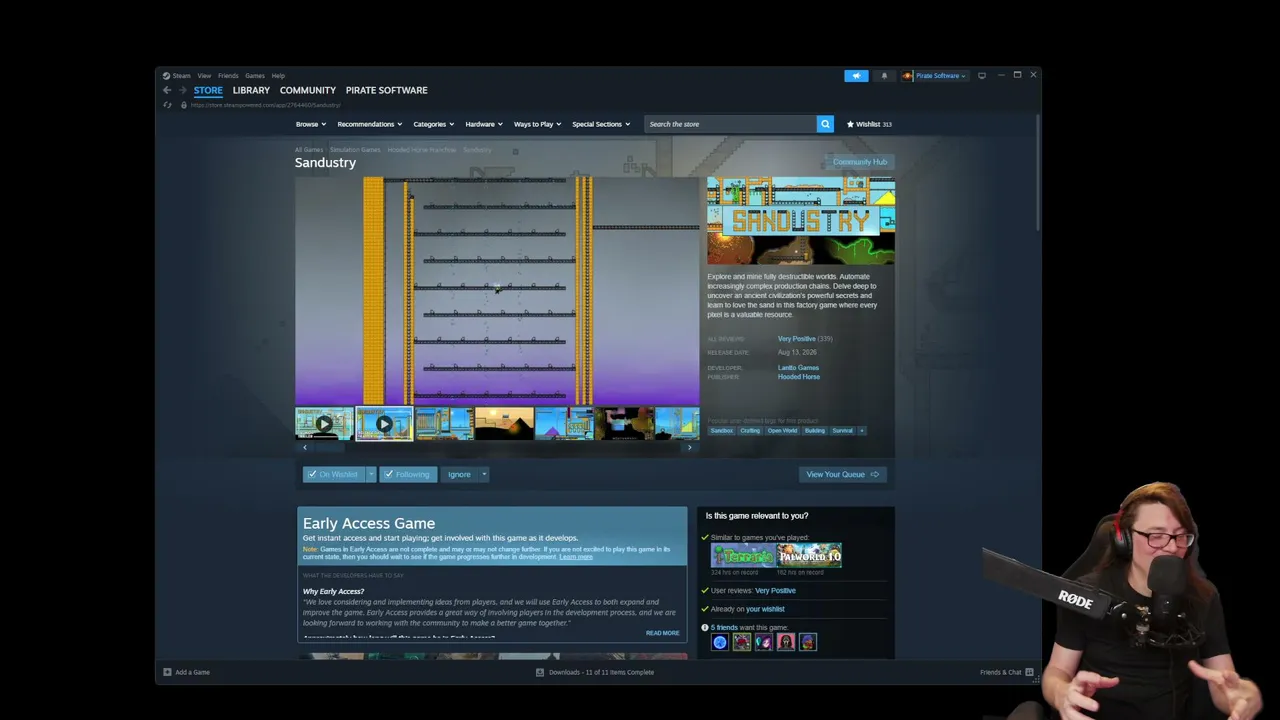Click the Wishlist star icon
The image size is (1280, 720).
(x=850, y=124)
